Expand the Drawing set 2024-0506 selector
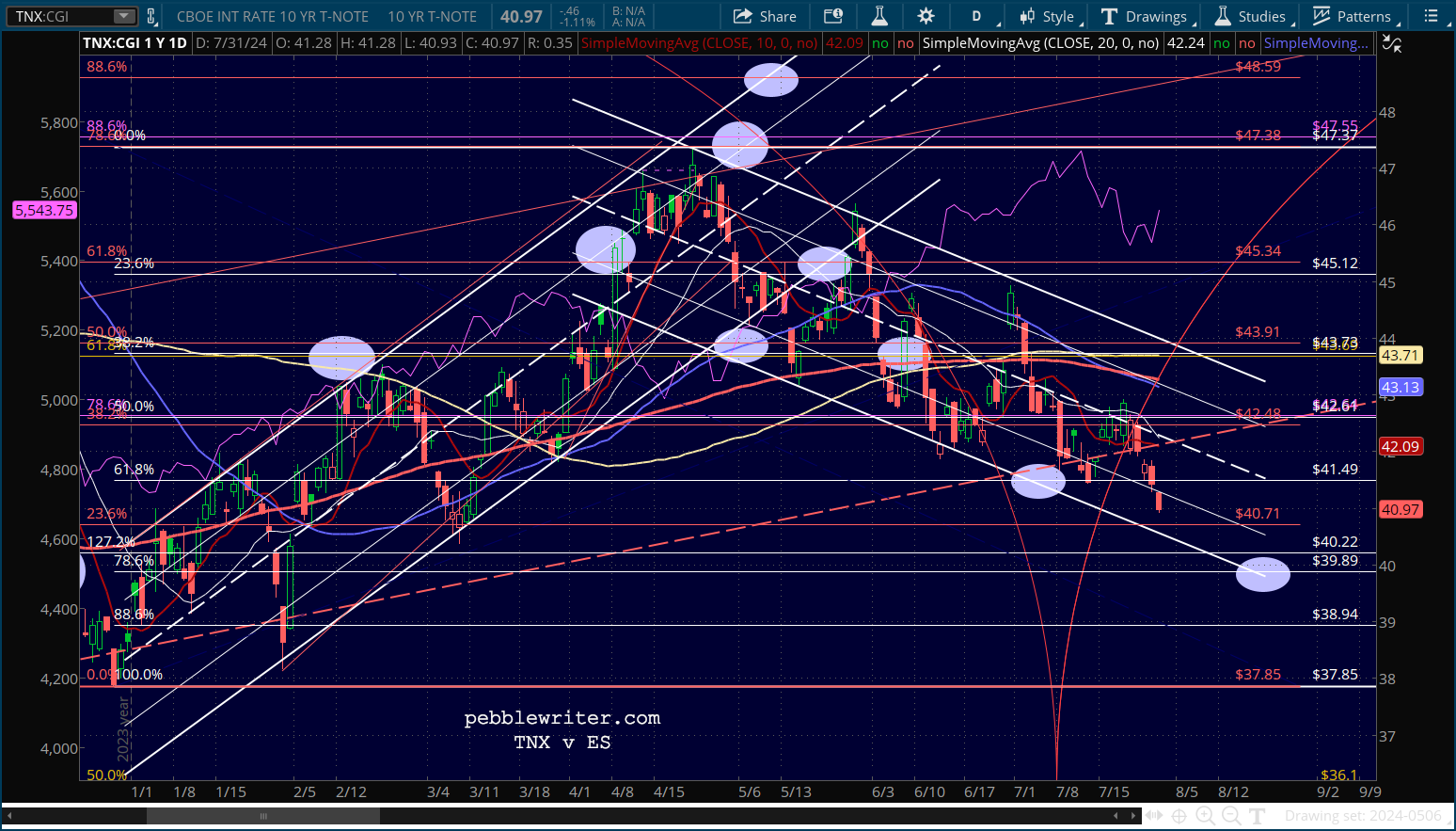Image resolution: width=1456 pixels, height=831 pixels. (1363, 816)
